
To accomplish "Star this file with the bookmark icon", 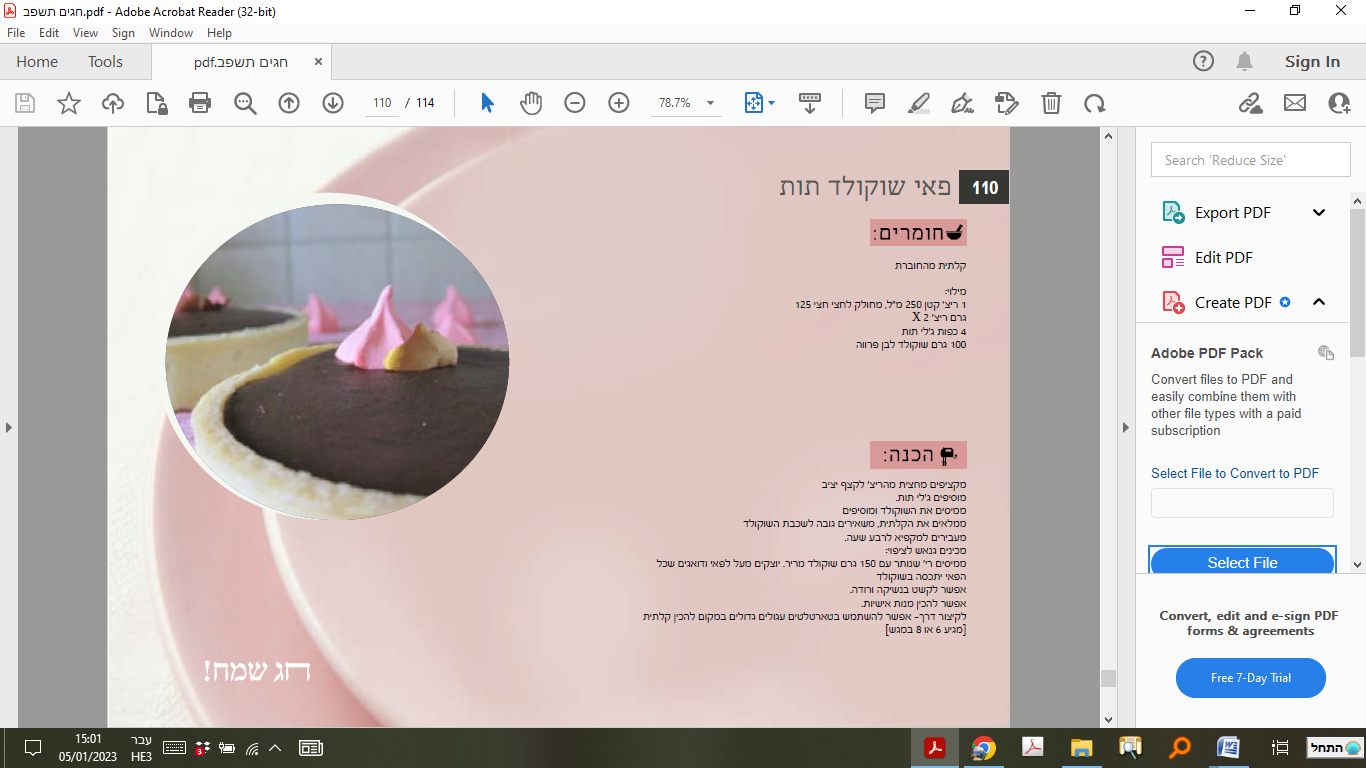I will point(69,103).
